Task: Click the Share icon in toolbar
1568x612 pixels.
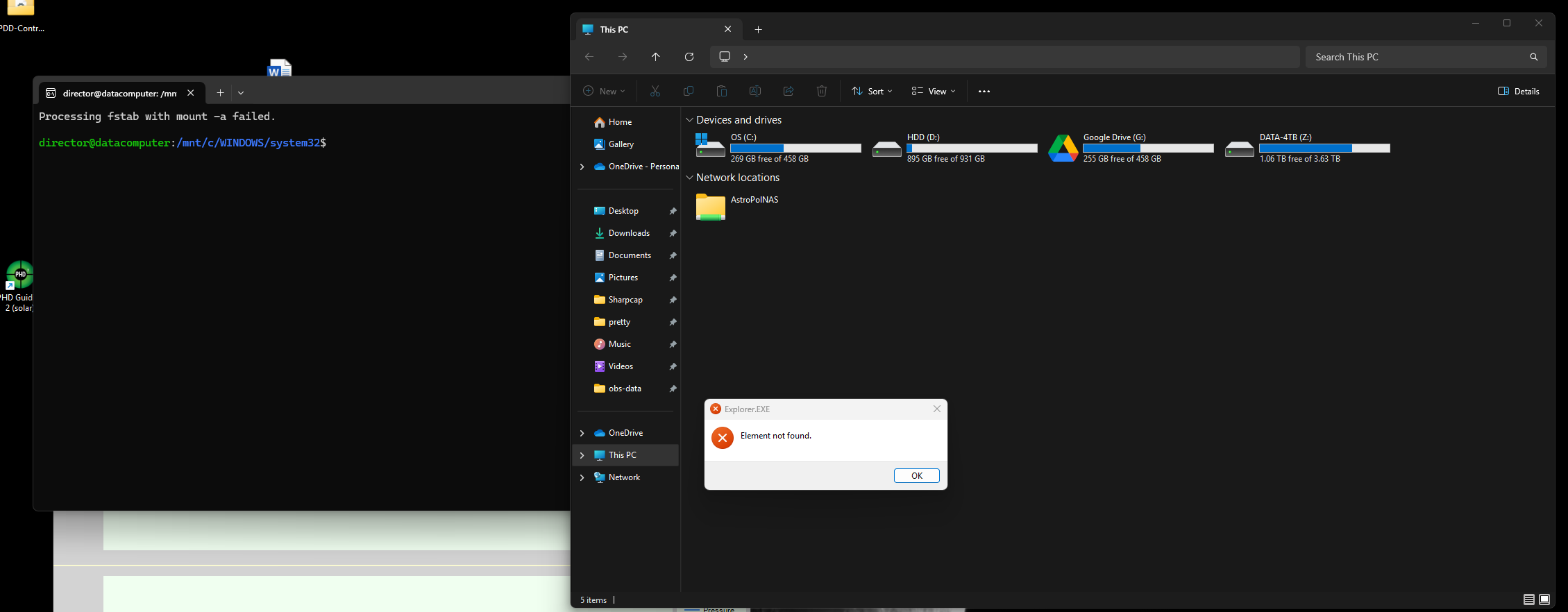Action: tap(788, 91)
